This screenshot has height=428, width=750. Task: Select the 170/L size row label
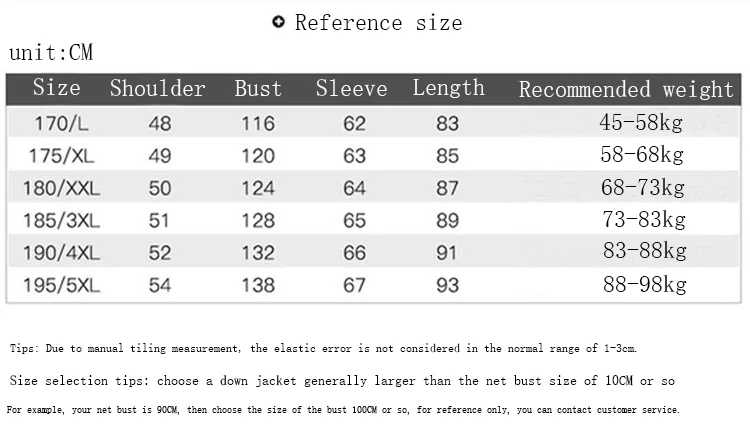pos(61,124)
